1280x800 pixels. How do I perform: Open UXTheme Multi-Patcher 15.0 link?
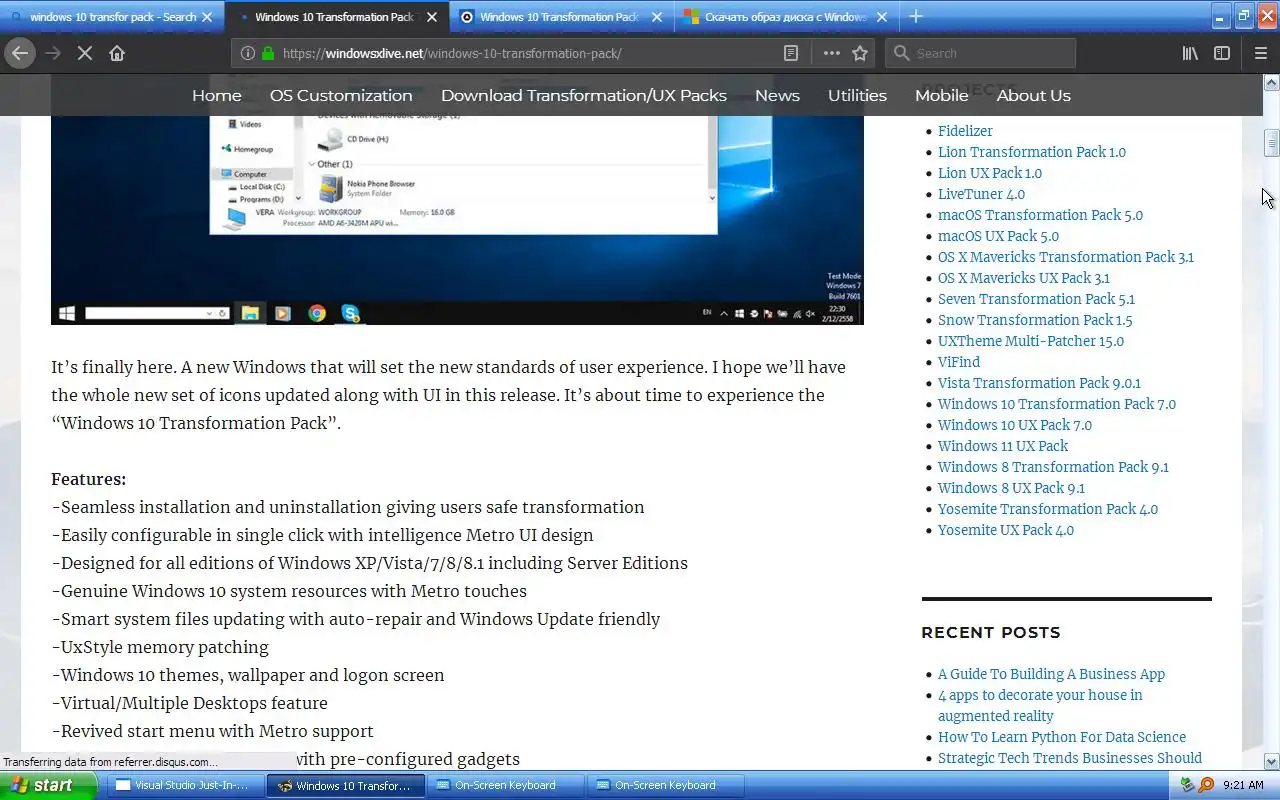coord(1031,341)
